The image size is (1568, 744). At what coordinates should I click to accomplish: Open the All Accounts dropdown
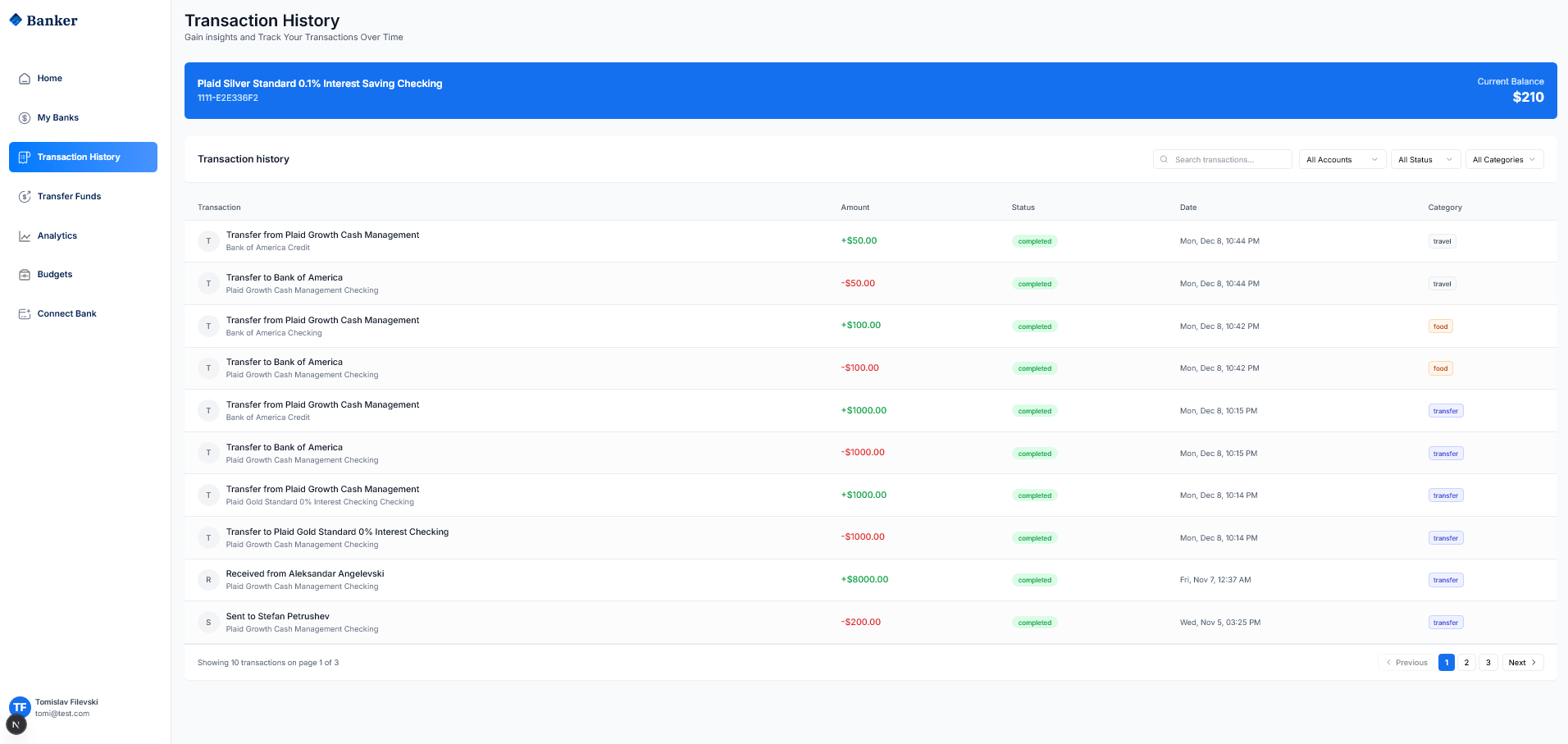(x=1342, y=160)
